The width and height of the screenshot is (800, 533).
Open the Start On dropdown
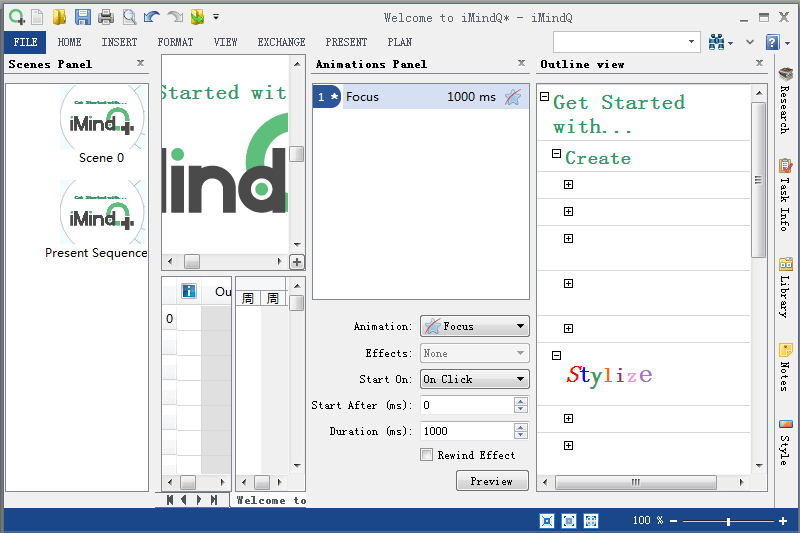[x=474, y=379]
